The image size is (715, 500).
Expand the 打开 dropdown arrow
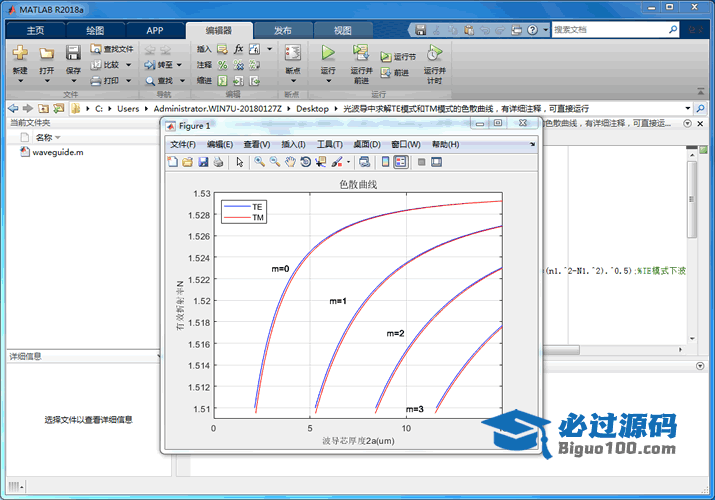47,81
